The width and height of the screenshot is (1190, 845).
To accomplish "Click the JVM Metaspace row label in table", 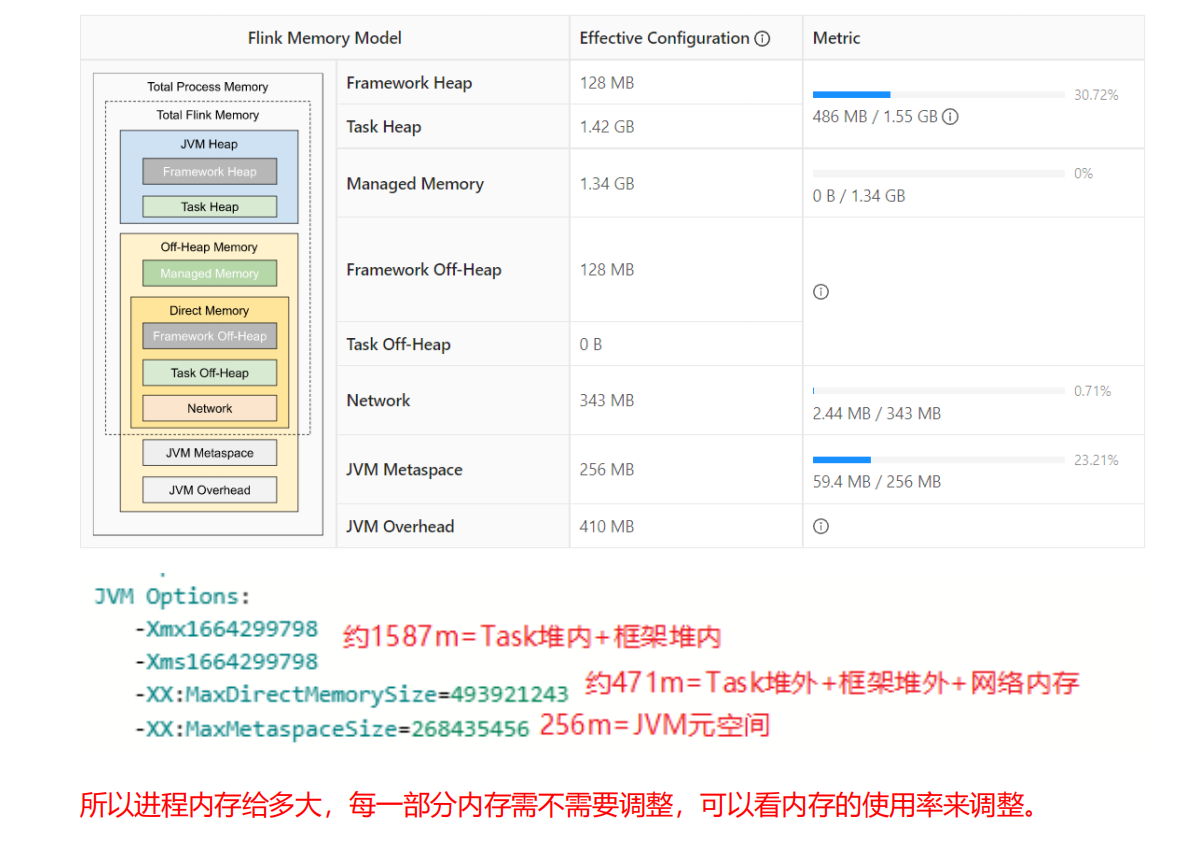I will (x=405, y=470).
